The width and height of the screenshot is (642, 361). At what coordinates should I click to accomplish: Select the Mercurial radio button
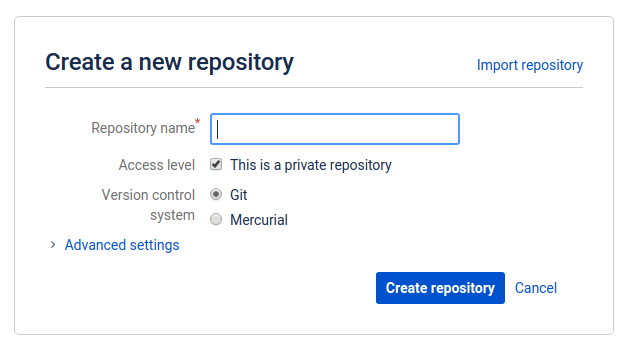(x=216, y=219)
